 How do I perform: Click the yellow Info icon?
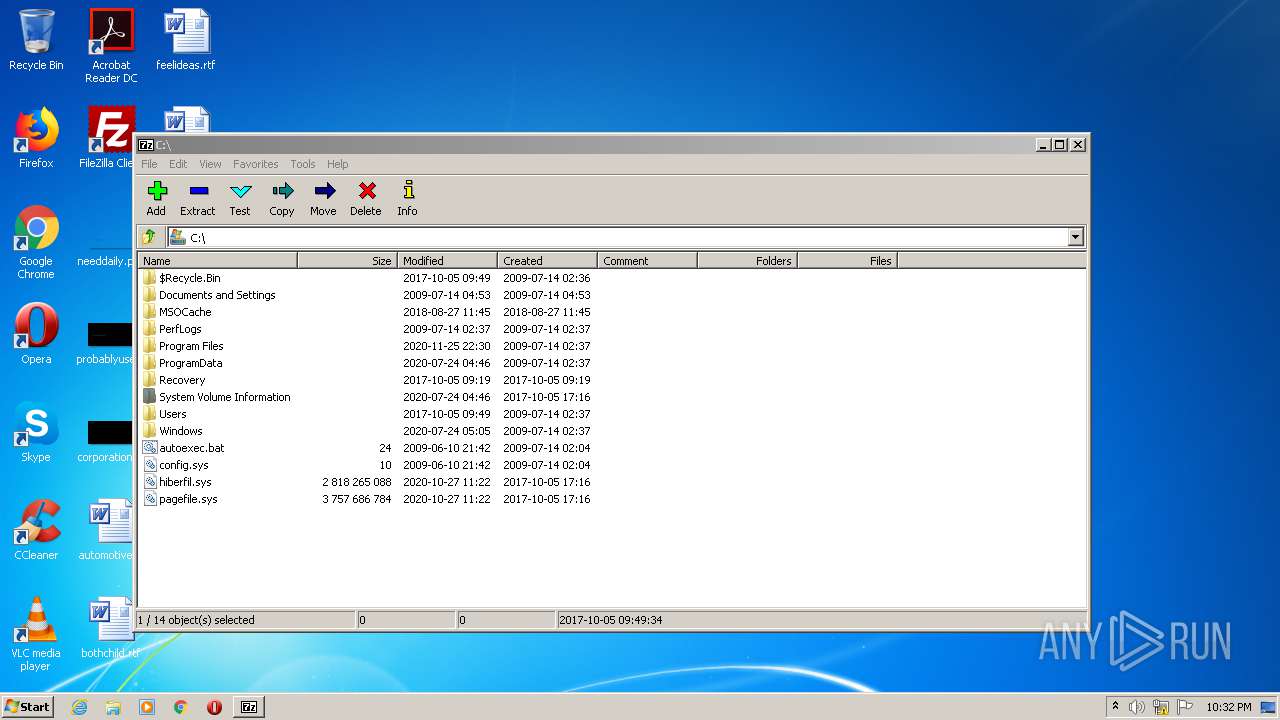tap(408, 190)
